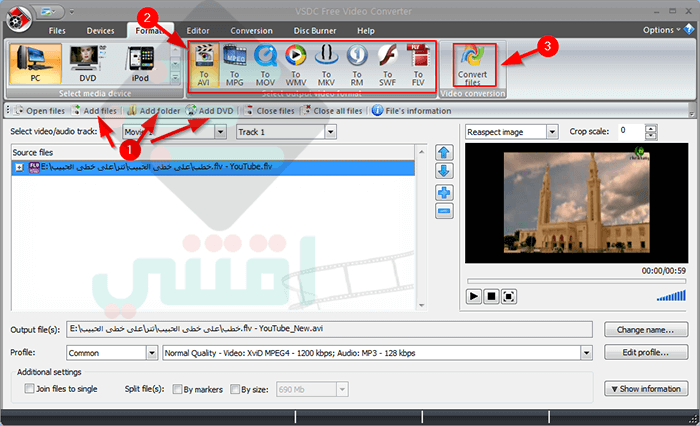Choose the To FLV output format
Image resolution: width=700 pixels, height=426 pixels.
tap(418, 65)
